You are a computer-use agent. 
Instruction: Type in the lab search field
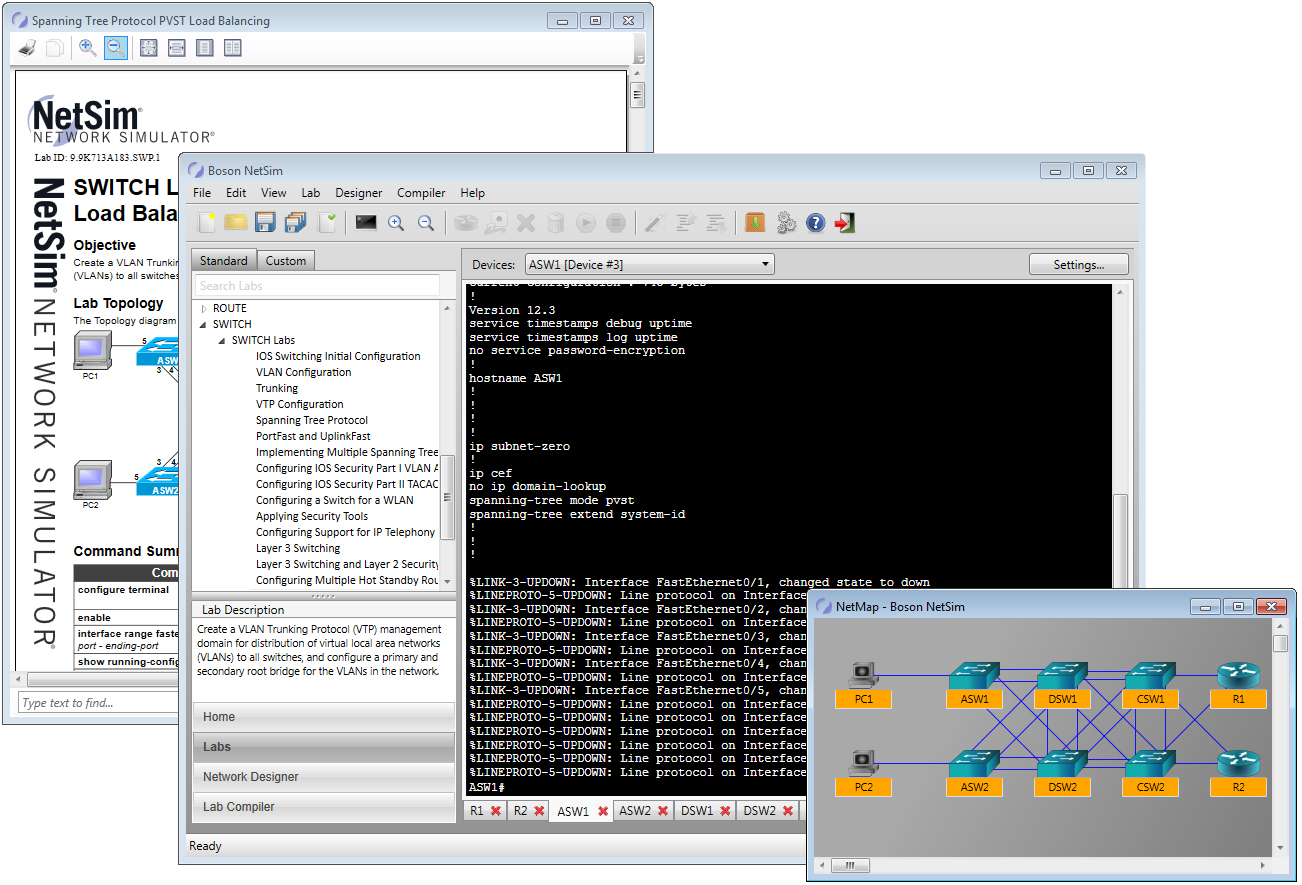point(316,284)
